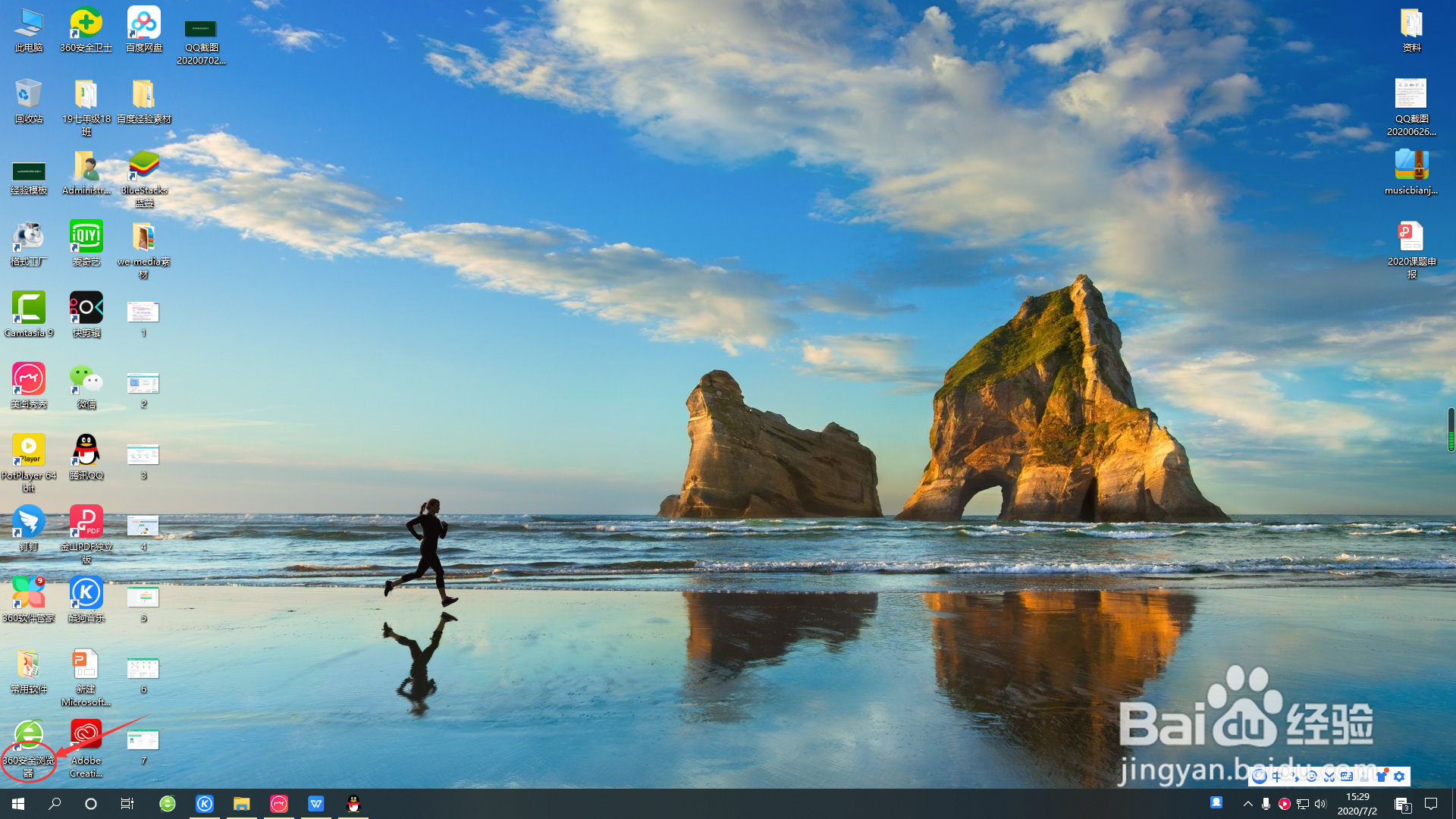Select the 新建 Microsoft PowerPoint file
The height and width of the screenshot is (819, 1456).
click(x=86, y=679)
